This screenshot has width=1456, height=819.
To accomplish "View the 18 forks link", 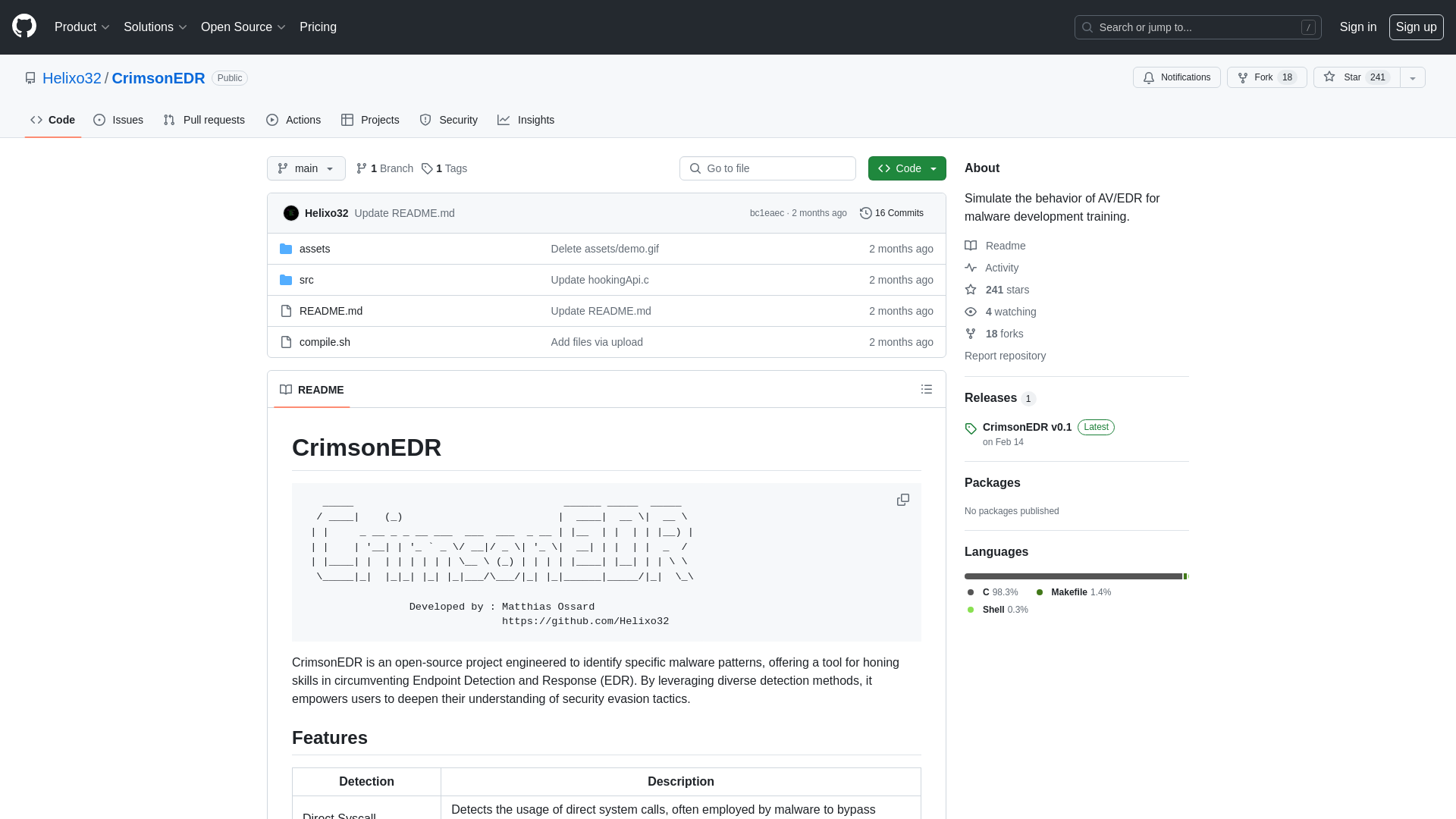I will tap(994, 334).
